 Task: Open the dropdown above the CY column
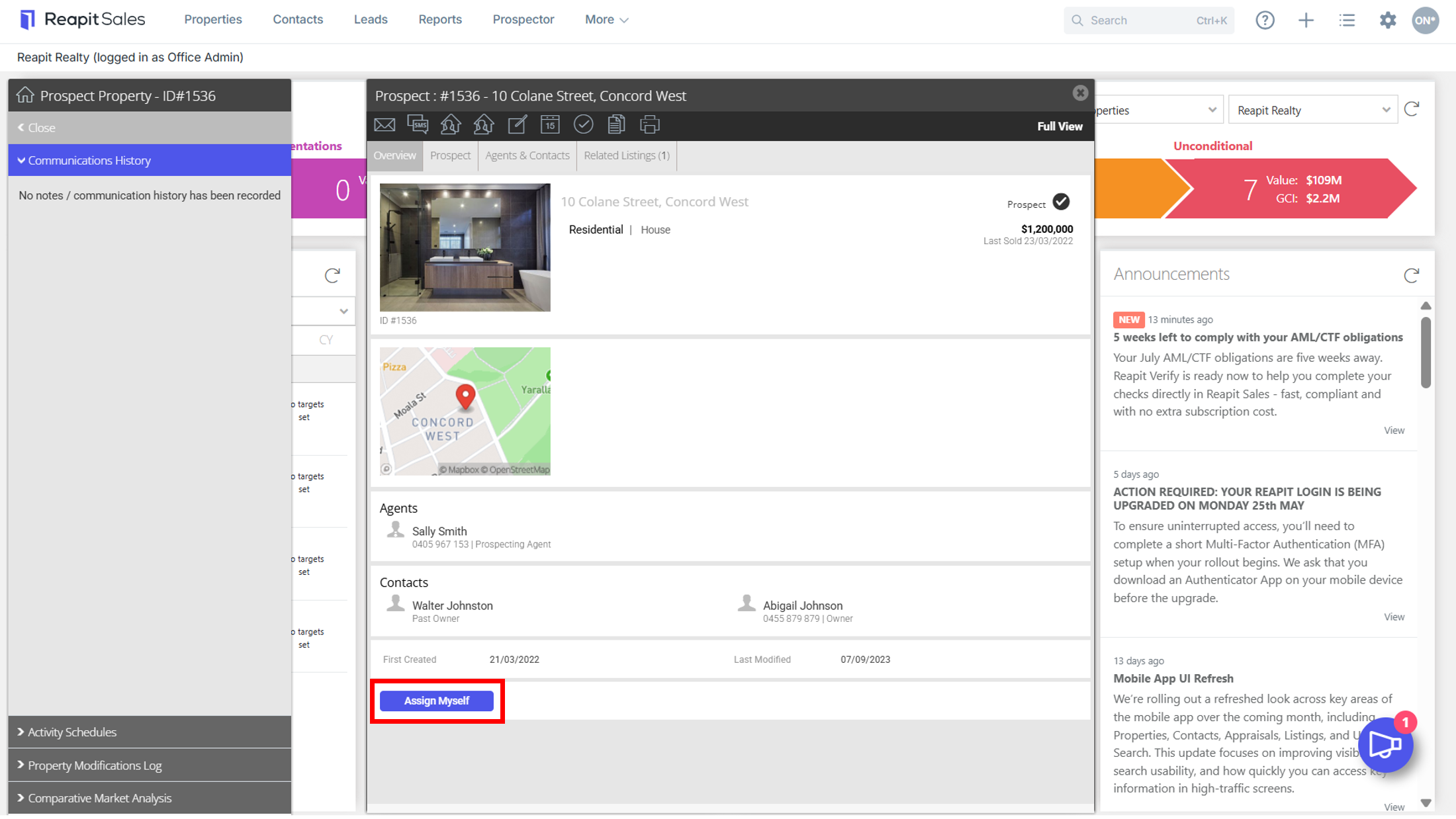click(324, 311)
